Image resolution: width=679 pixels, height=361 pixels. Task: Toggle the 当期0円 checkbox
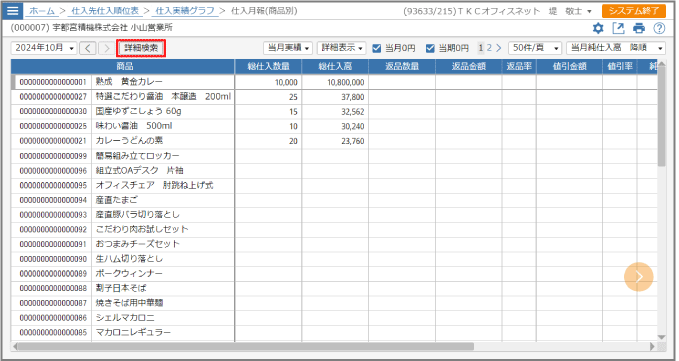point(430,48)
